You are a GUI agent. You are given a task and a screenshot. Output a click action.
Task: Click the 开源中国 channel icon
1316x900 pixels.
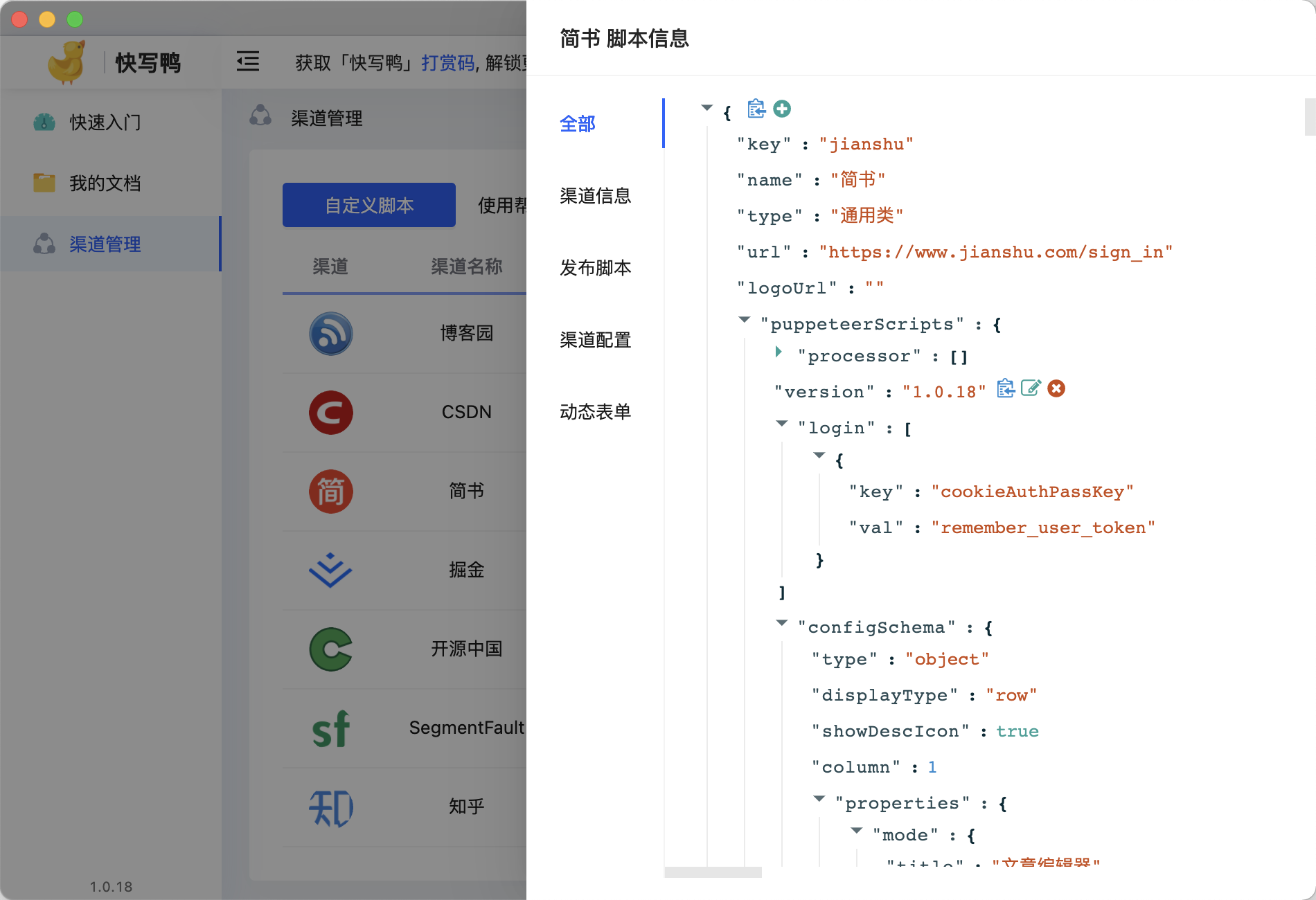click(331, 649)
